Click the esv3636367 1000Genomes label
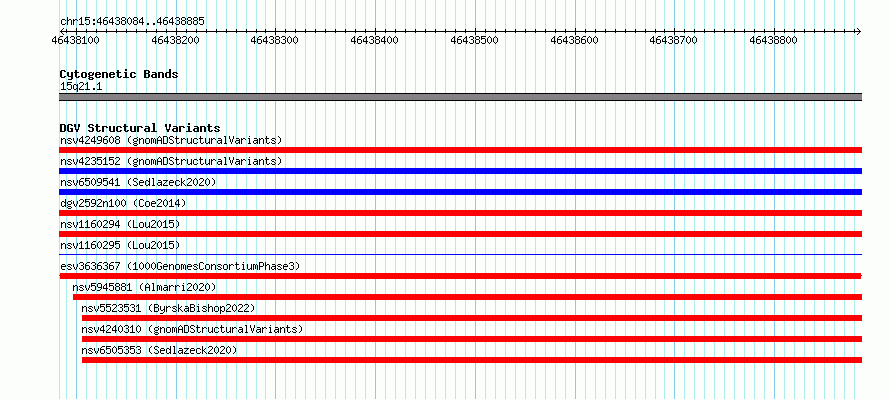Screen dimensions: 890x399 coord(180,266)
